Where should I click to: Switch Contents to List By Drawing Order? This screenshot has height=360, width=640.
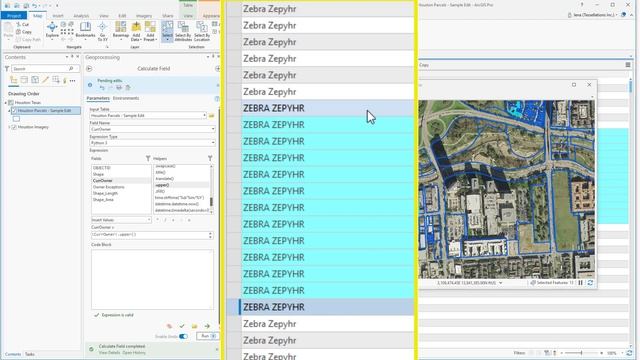[13, 80]
